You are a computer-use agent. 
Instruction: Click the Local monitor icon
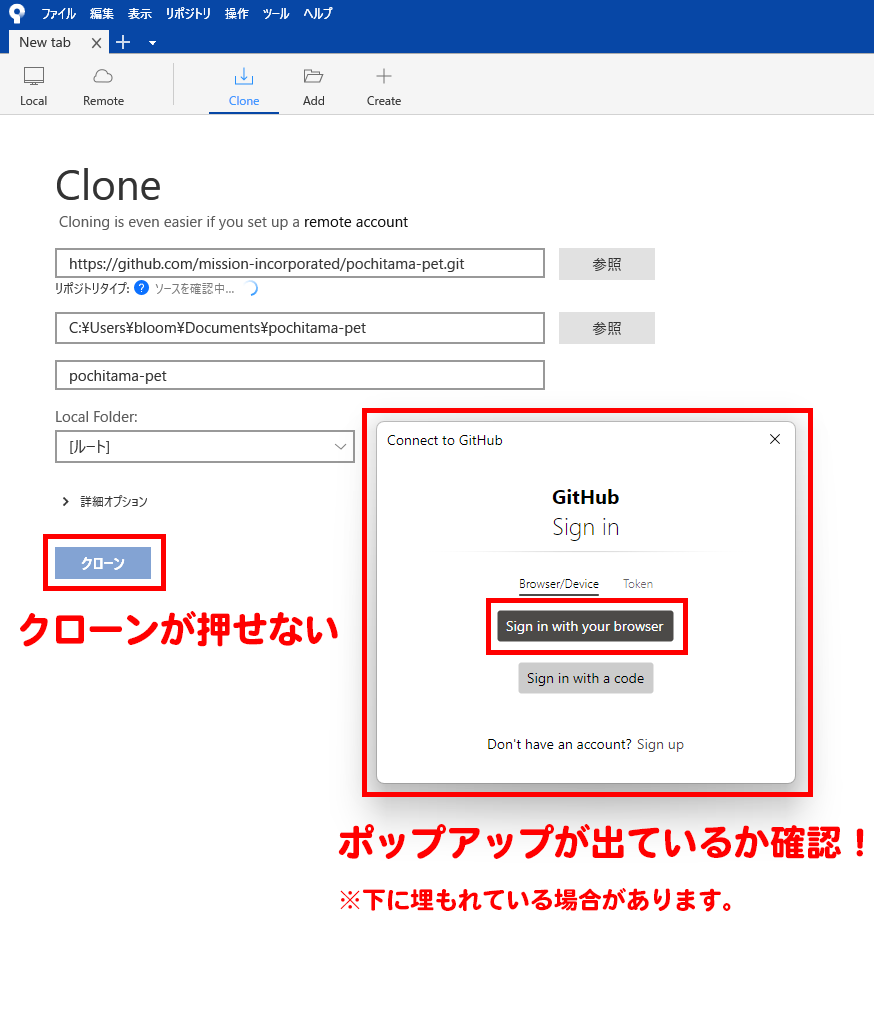click(34, 77)
